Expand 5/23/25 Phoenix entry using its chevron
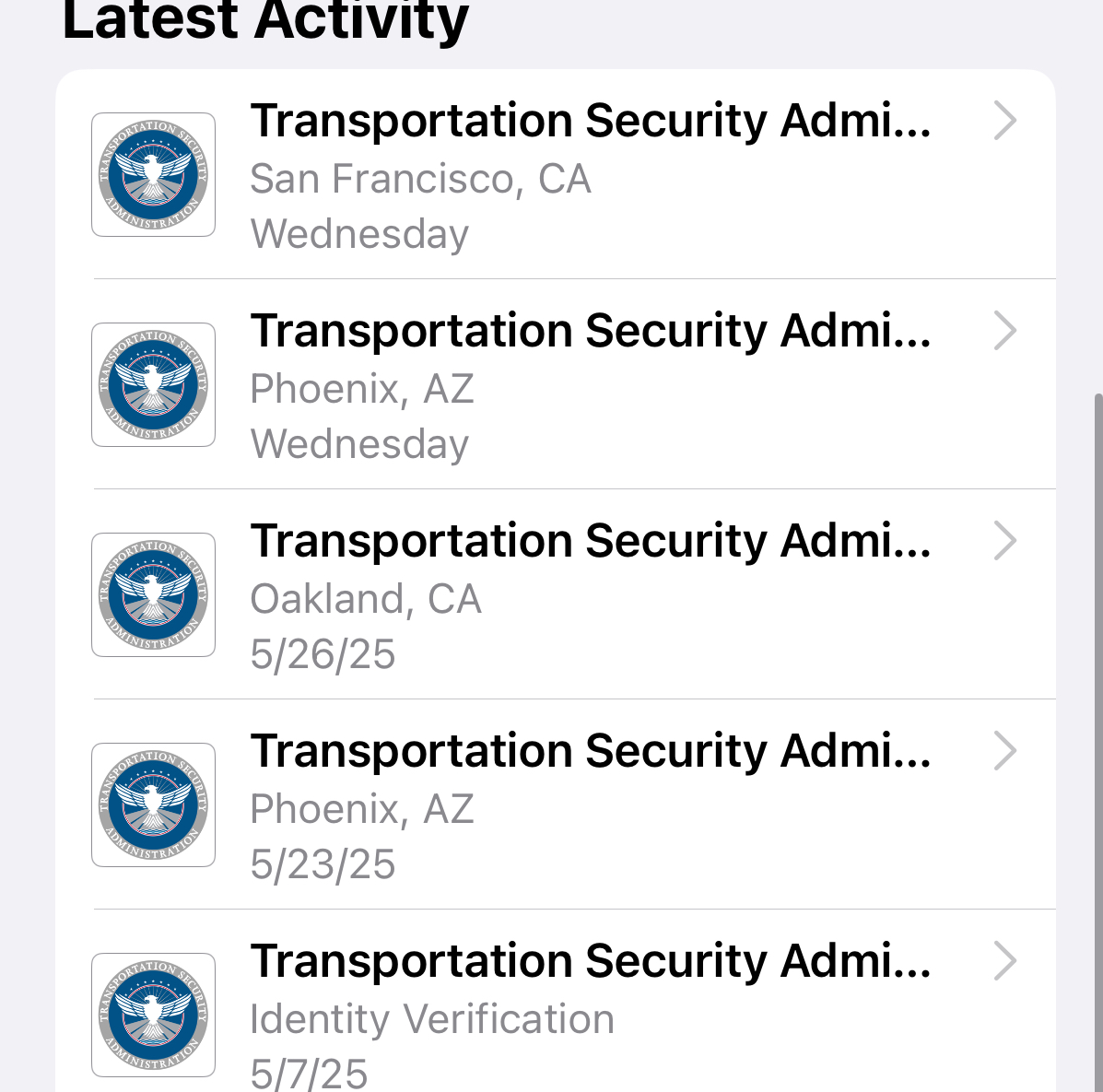 click(1005, 751)
